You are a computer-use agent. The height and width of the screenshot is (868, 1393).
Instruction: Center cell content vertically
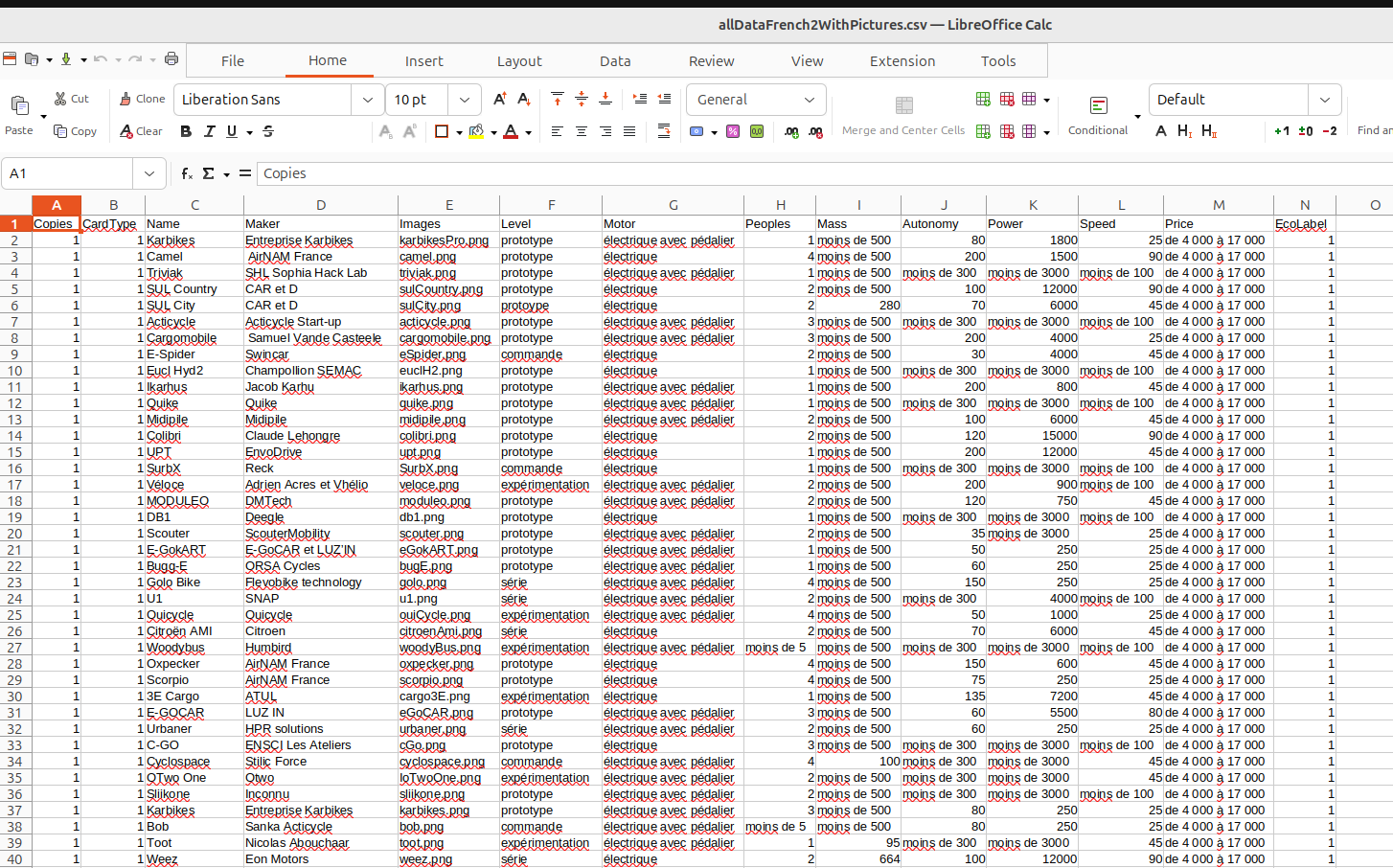pyautogui.click(x=582, y=99)
